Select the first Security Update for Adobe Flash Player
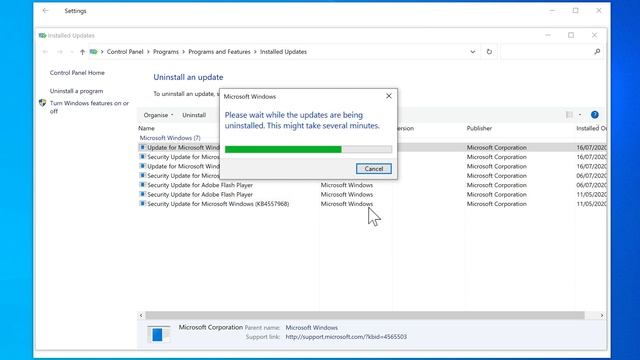 pyautogui.click(x=200, y=185)
